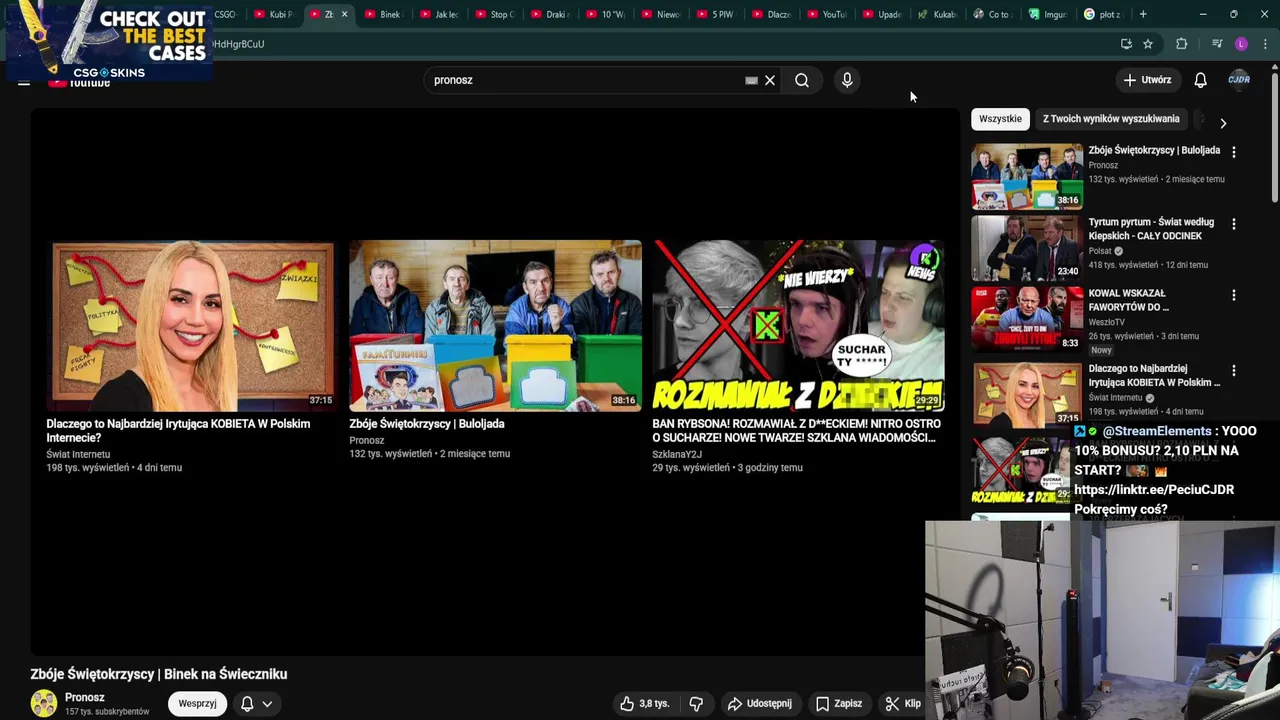This screenshot has height=720, width=1280.
Task: Open end-screen Rozmawiał z dzieckiem thumbnail
Action: coord(798,325)
